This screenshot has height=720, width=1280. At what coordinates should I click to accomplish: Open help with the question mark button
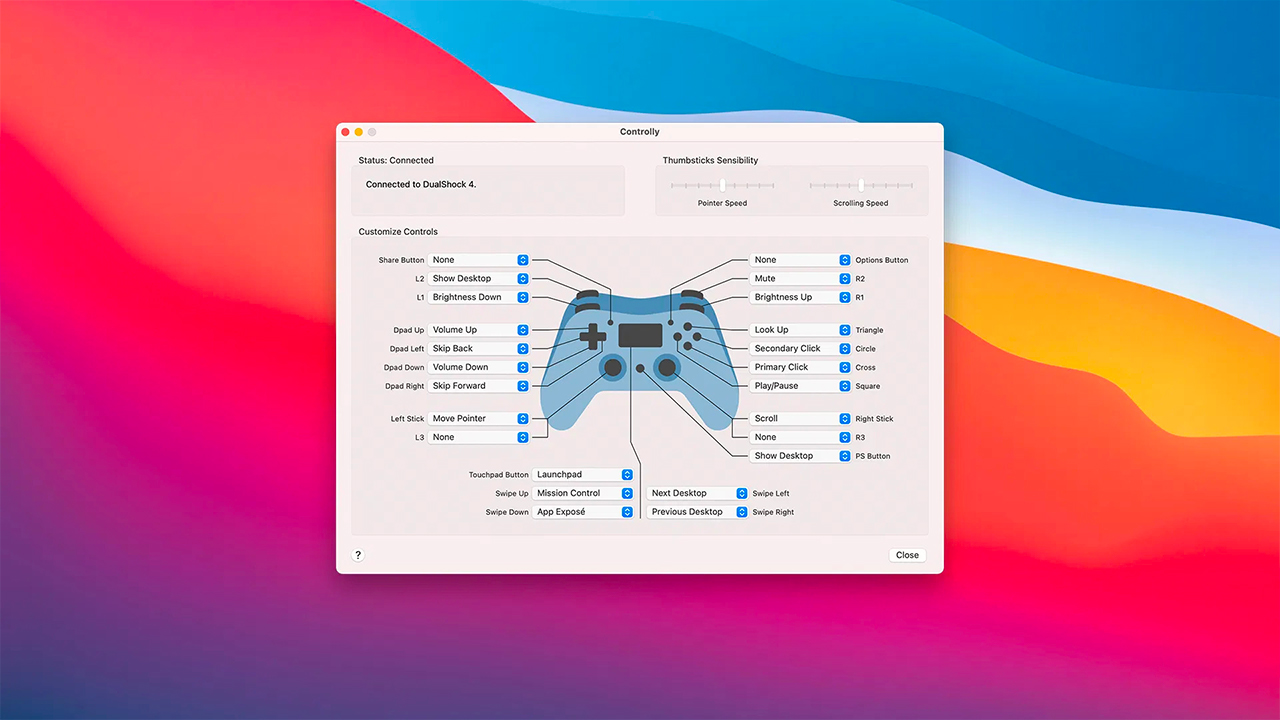click(x=358, y=555)
